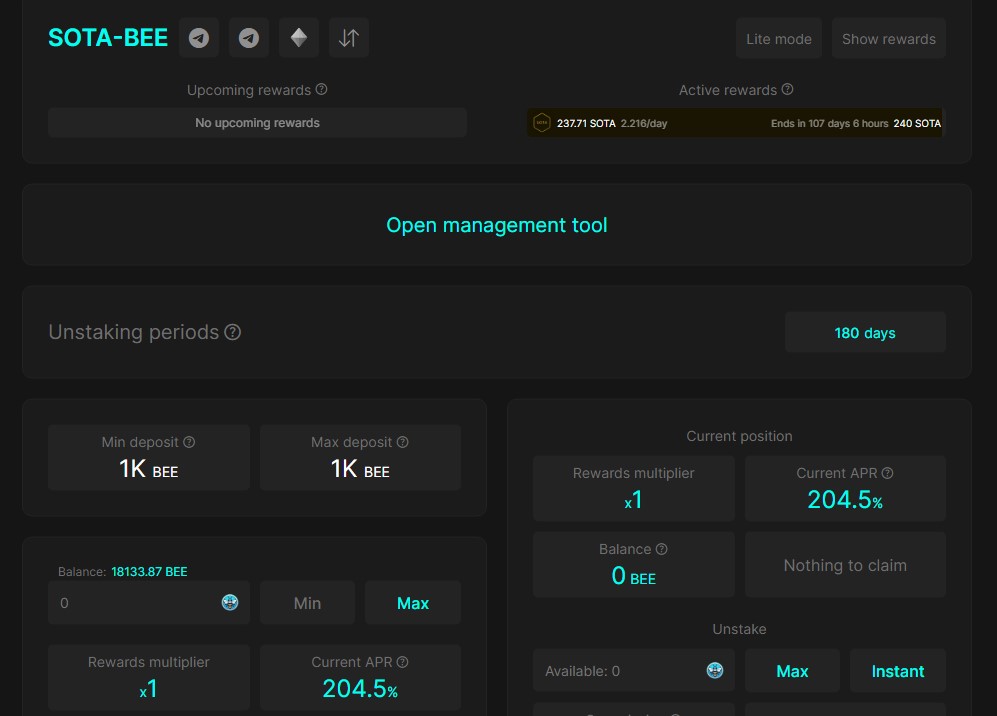This screenshot has width=997, height=716.
Task: Open the second Telegram icon link
Action: click(x=249, y=38)
